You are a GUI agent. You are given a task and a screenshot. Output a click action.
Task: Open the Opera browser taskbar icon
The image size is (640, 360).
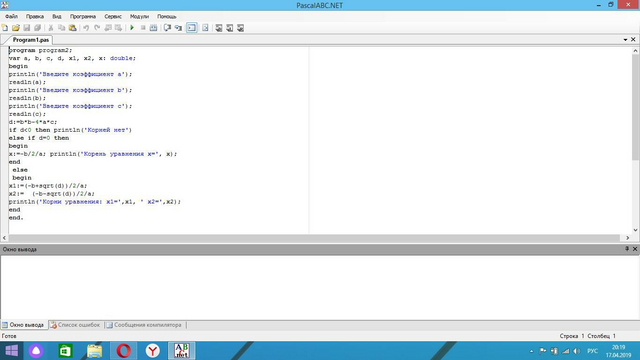124,351
